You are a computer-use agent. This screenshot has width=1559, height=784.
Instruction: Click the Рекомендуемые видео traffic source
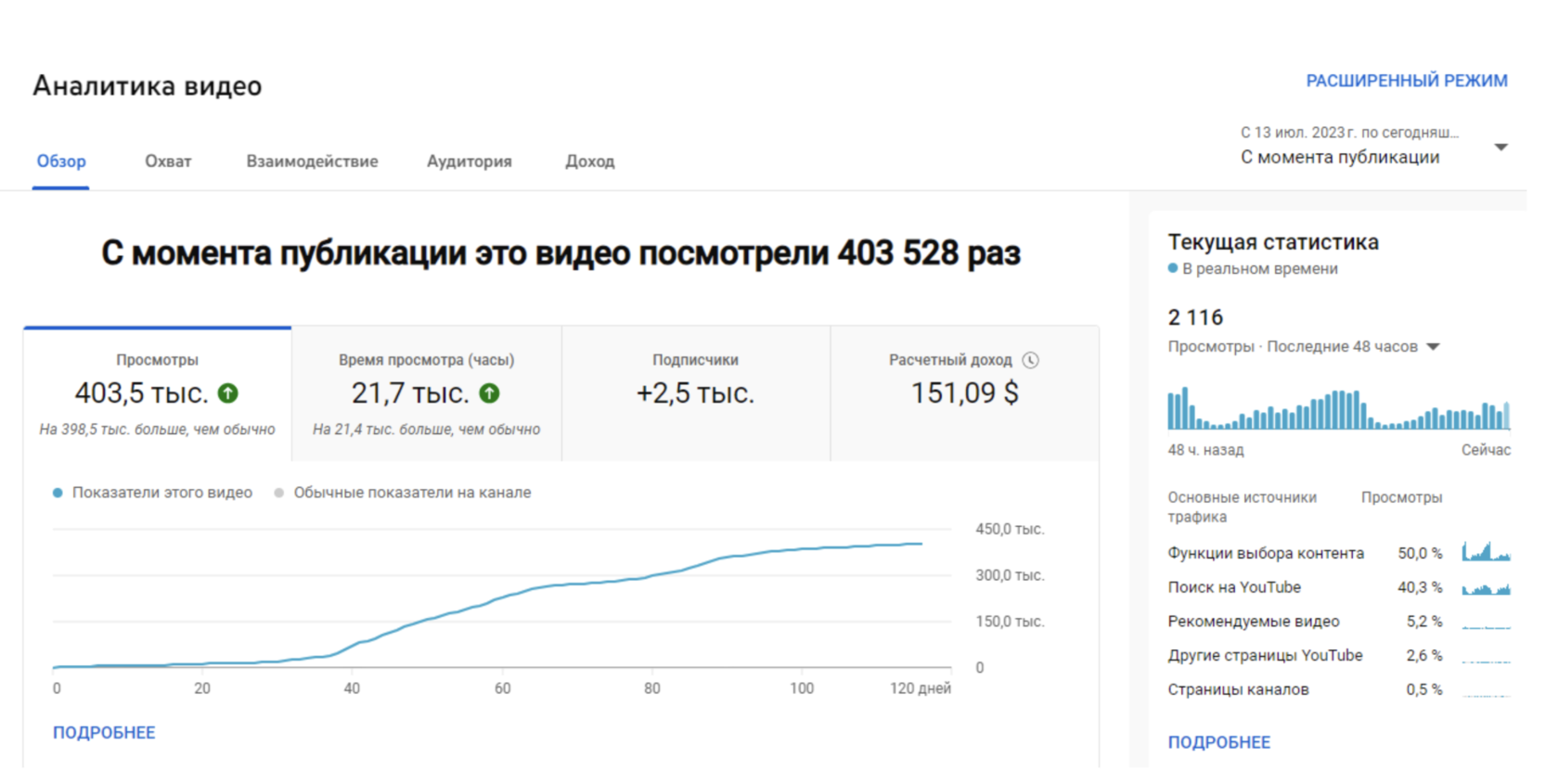1254,622
